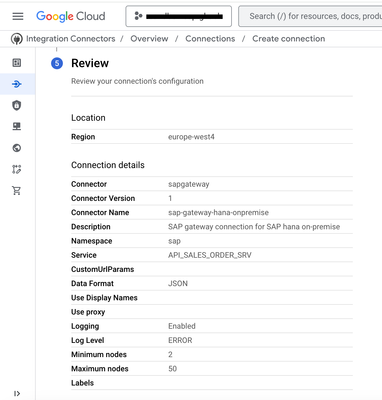This screenshot has height=400, width=382.
Task: Click the Log Level label
Action: tap(88, 340)
